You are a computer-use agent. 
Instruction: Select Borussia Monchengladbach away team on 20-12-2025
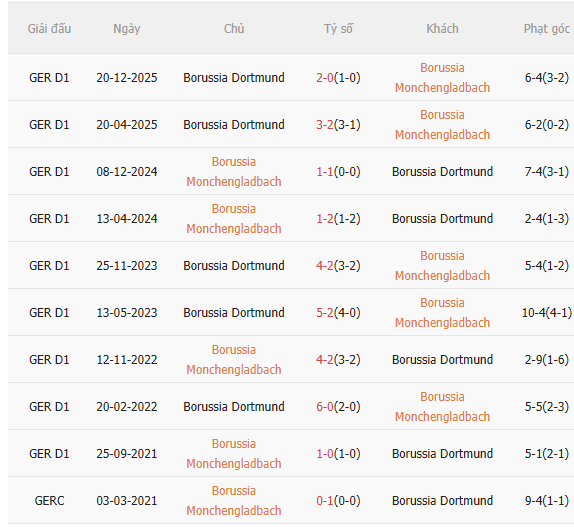442,78
